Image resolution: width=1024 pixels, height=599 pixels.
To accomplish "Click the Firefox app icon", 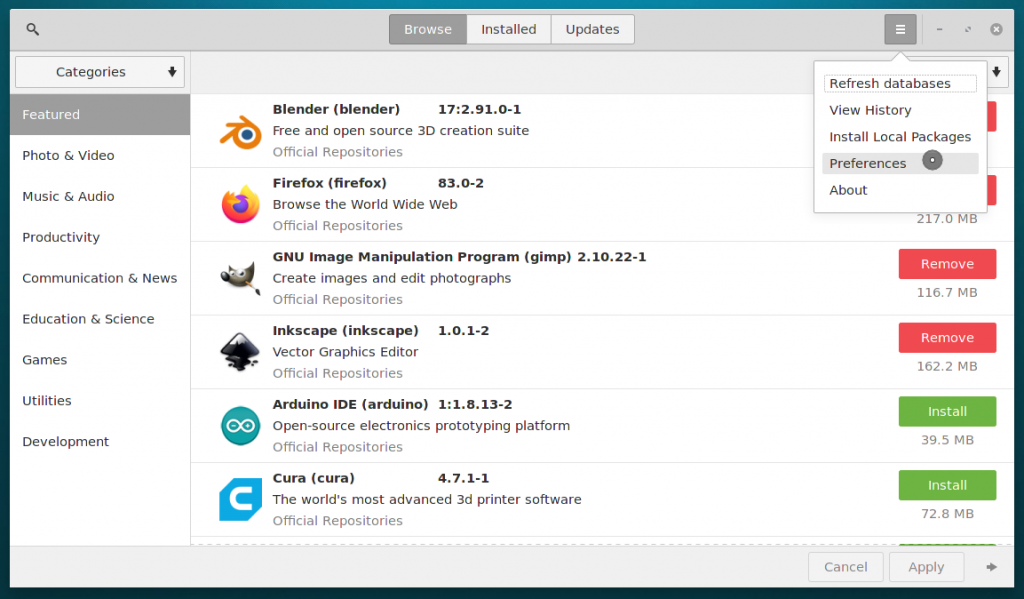I will coord(240,205).
